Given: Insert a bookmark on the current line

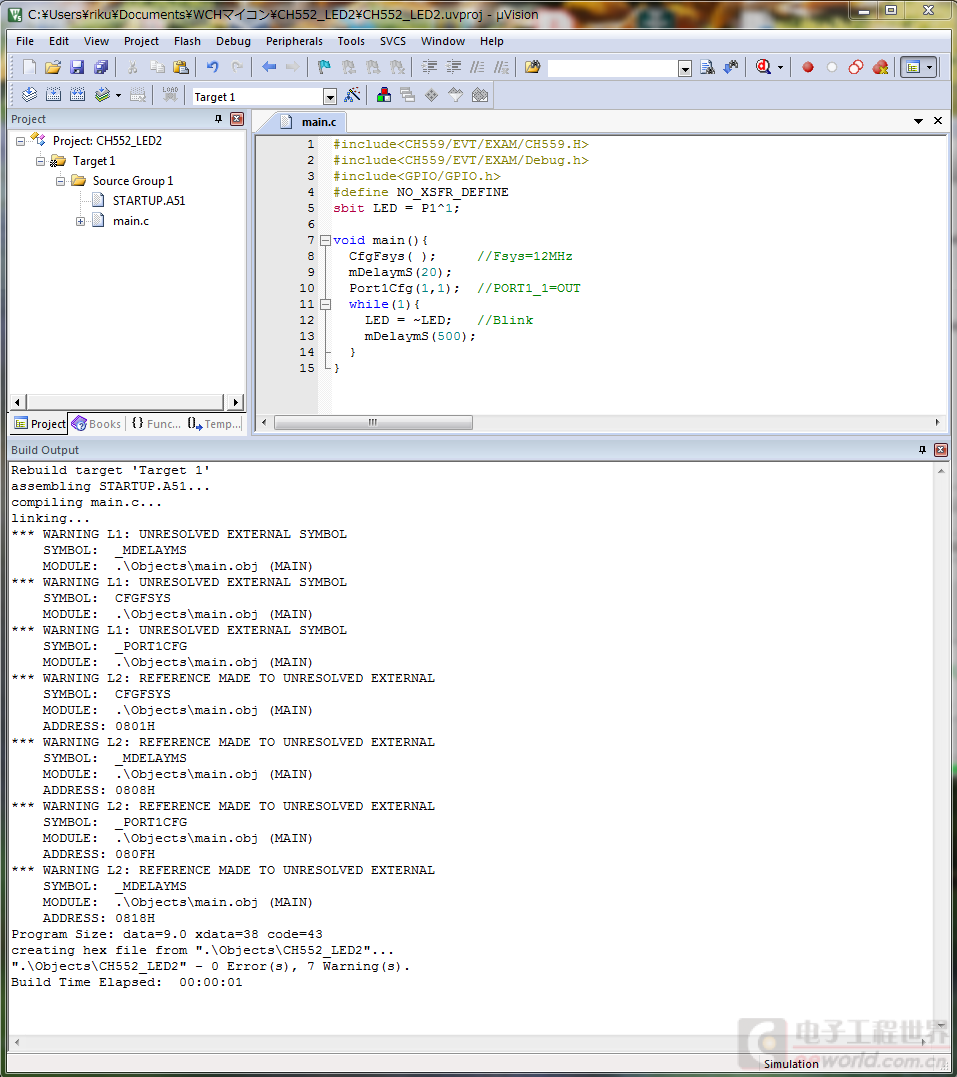Looking at the screenshot, I should coord(324,67).
